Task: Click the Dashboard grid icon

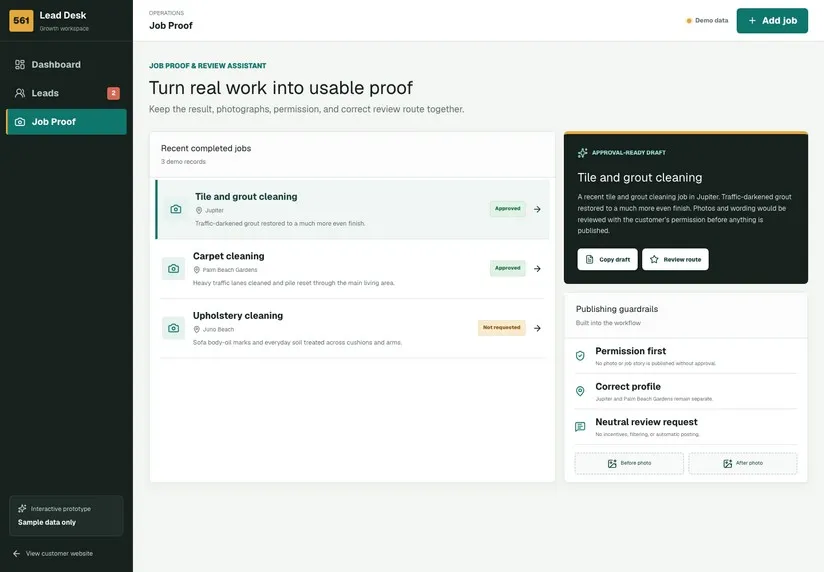Action: pos(20,65)
